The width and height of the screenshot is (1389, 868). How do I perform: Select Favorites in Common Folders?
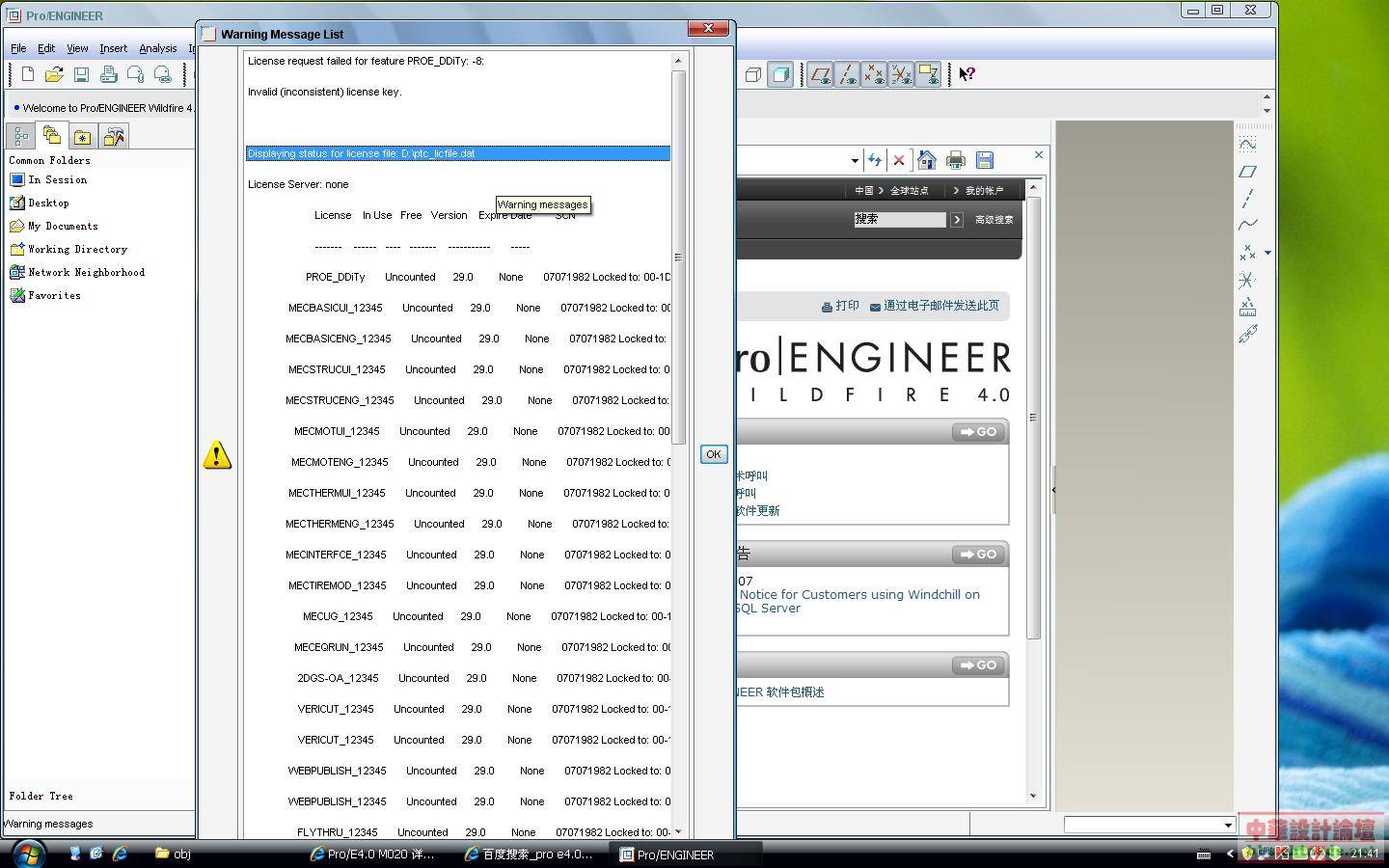(45, 295)
